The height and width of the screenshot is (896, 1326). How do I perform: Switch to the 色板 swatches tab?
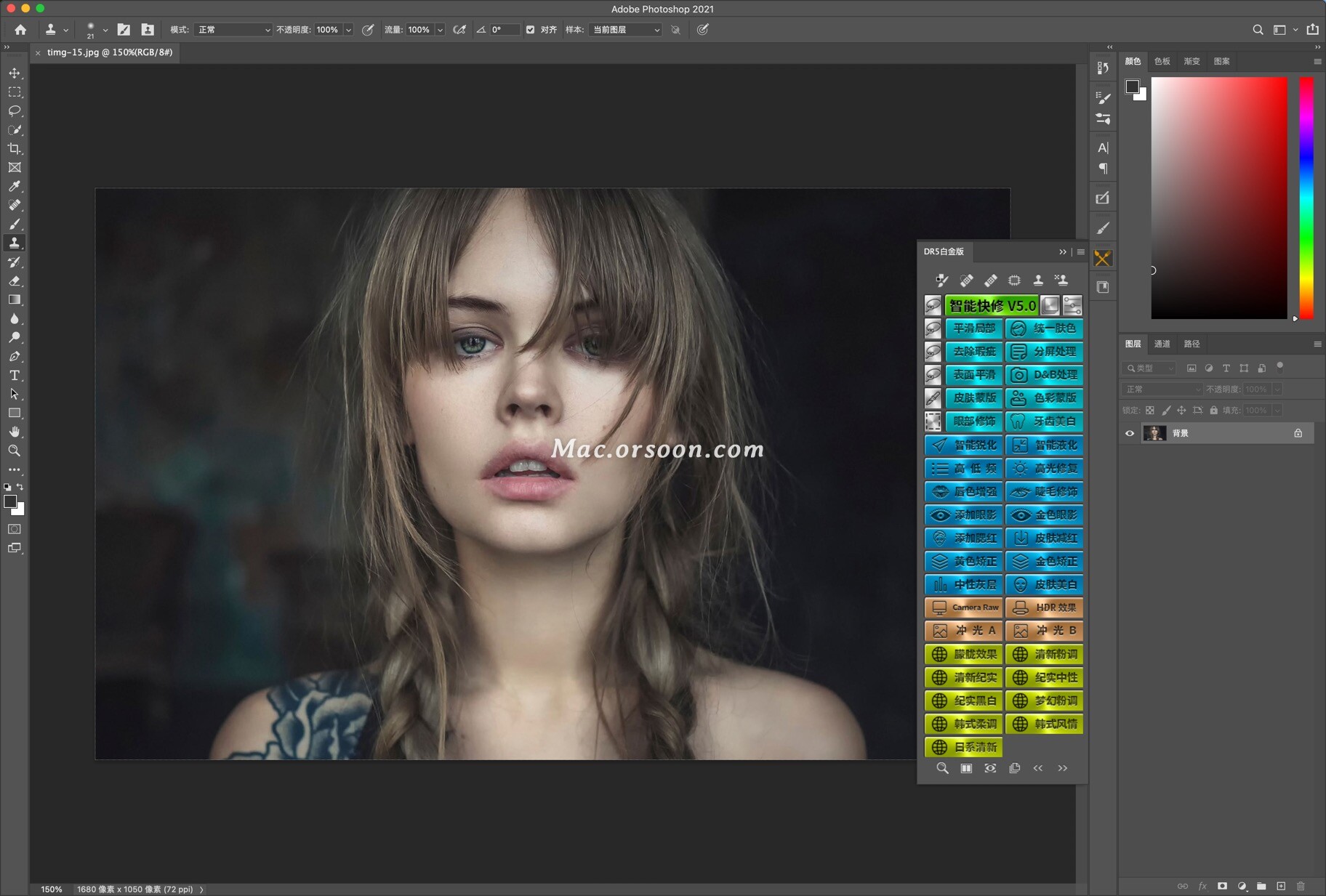(x=1162, y=61)
